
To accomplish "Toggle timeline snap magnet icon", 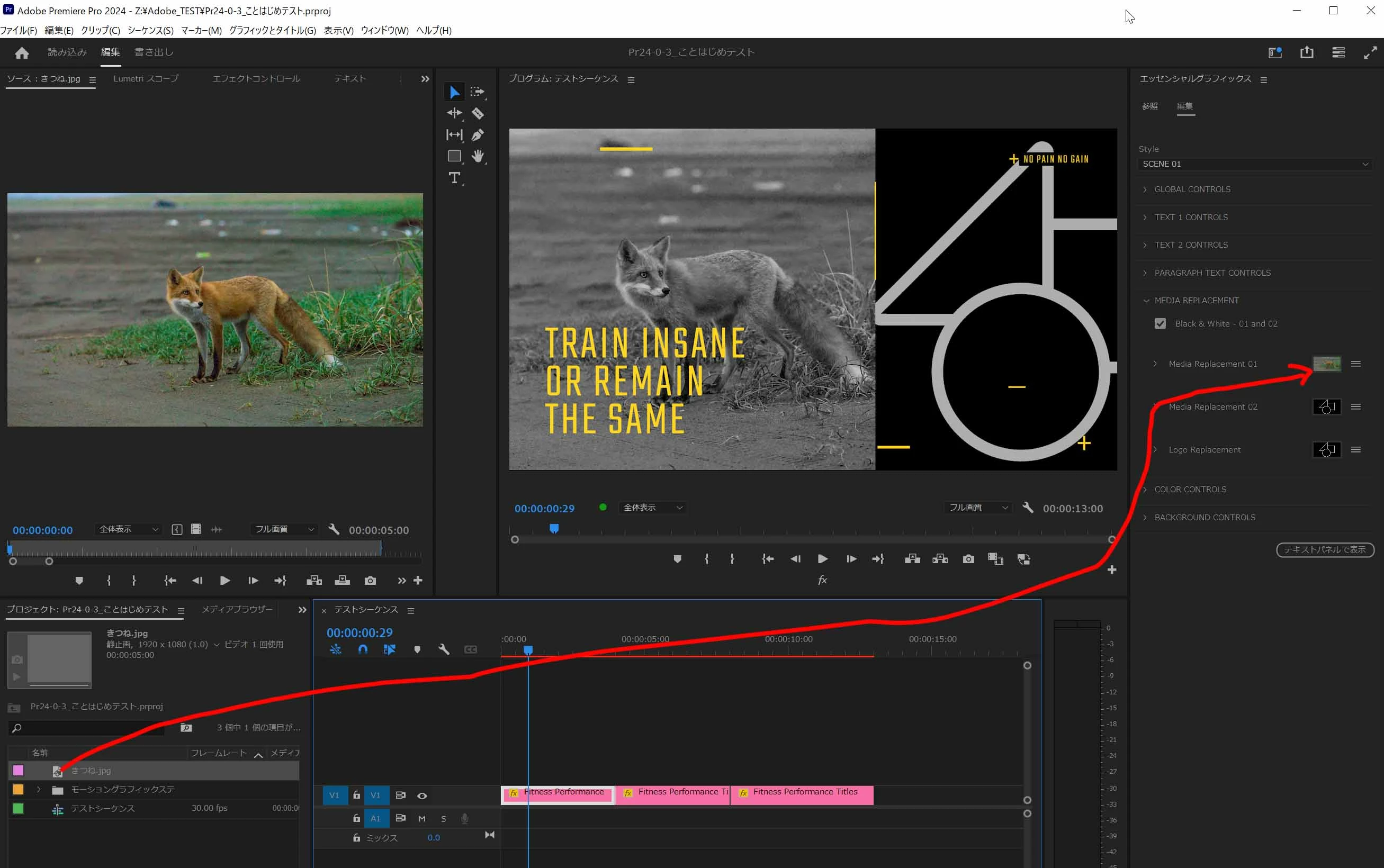I will [x=362, y=649].
